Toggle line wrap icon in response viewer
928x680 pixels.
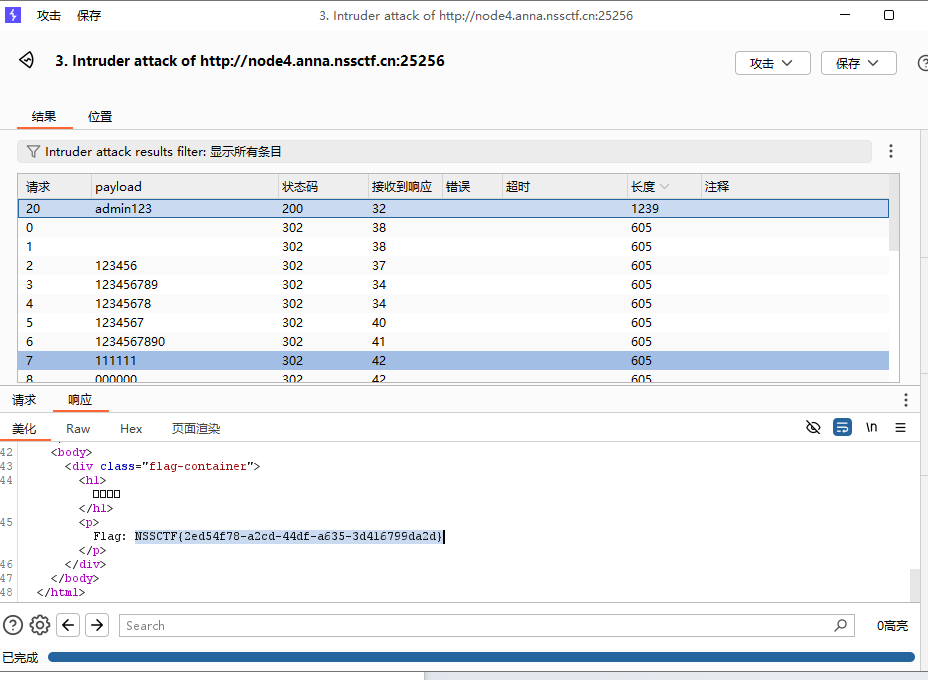842,427
